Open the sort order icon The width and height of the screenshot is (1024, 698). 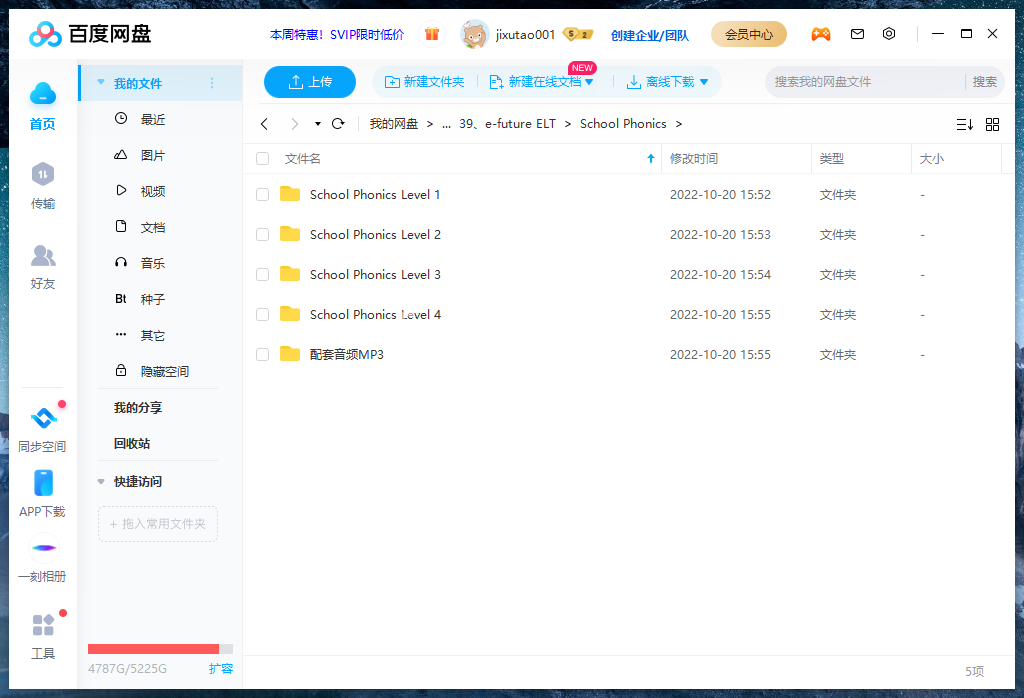tap(965, 124)
